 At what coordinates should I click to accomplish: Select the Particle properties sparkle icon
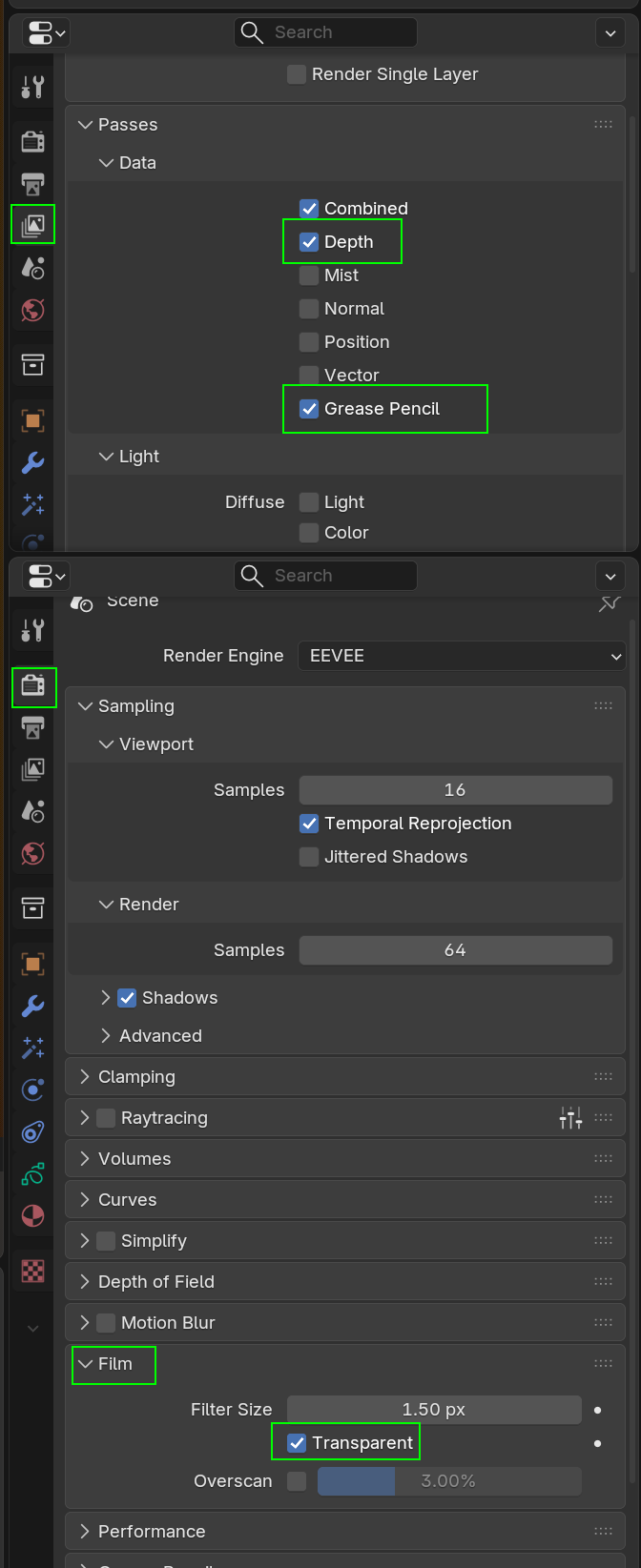pyautogui.click(x=32, y=1048)
